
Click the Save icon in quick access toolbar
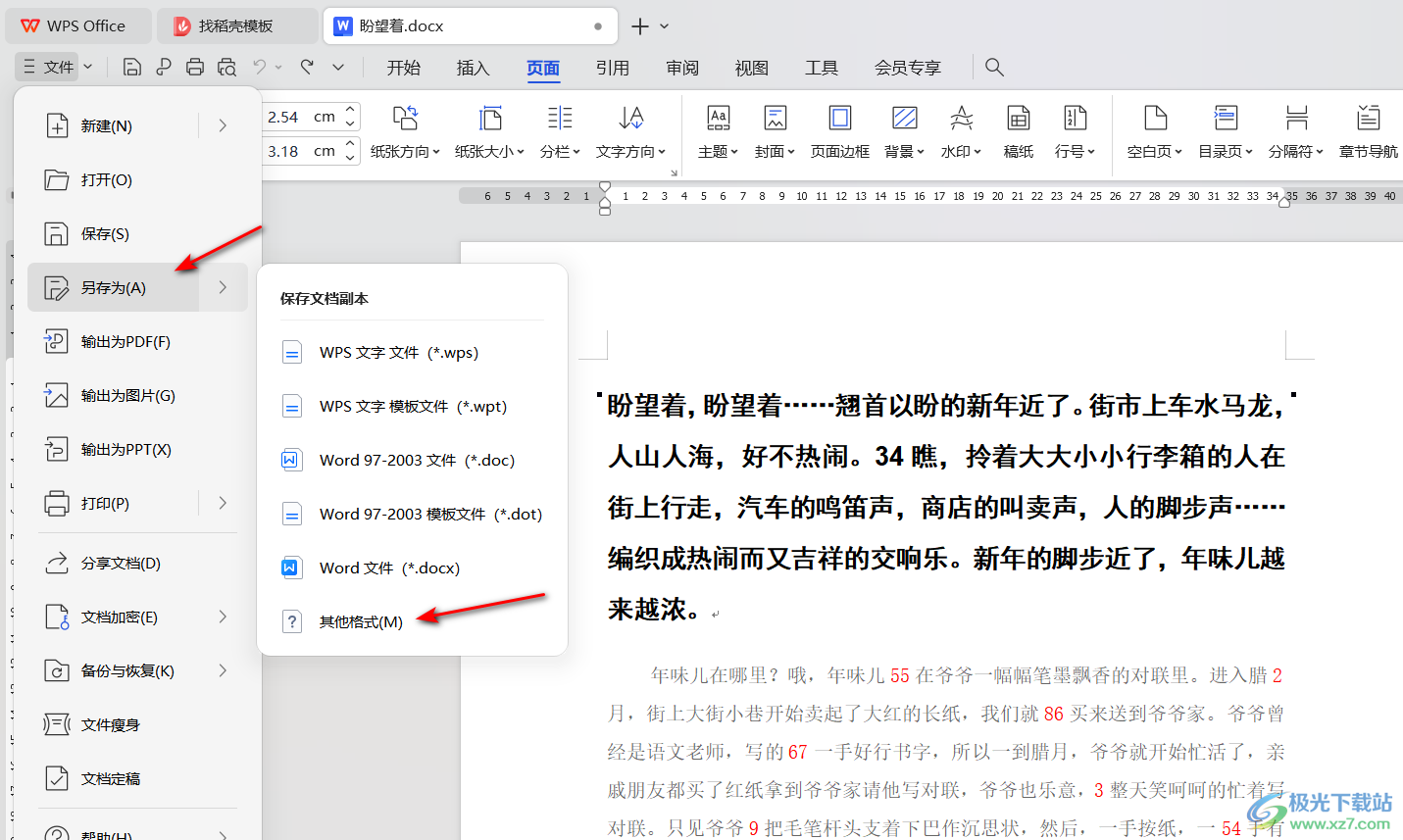coord(132,67)
